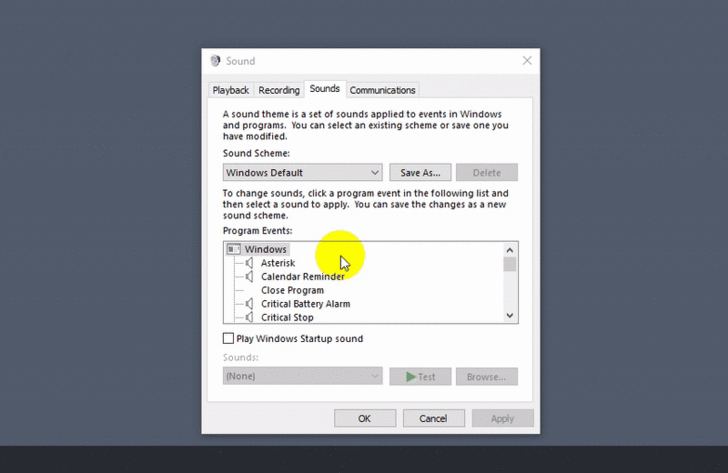Viewport: 728px width, 473px height.
Task: Switch to the Recording tab
Action: [x=279, y=90]
